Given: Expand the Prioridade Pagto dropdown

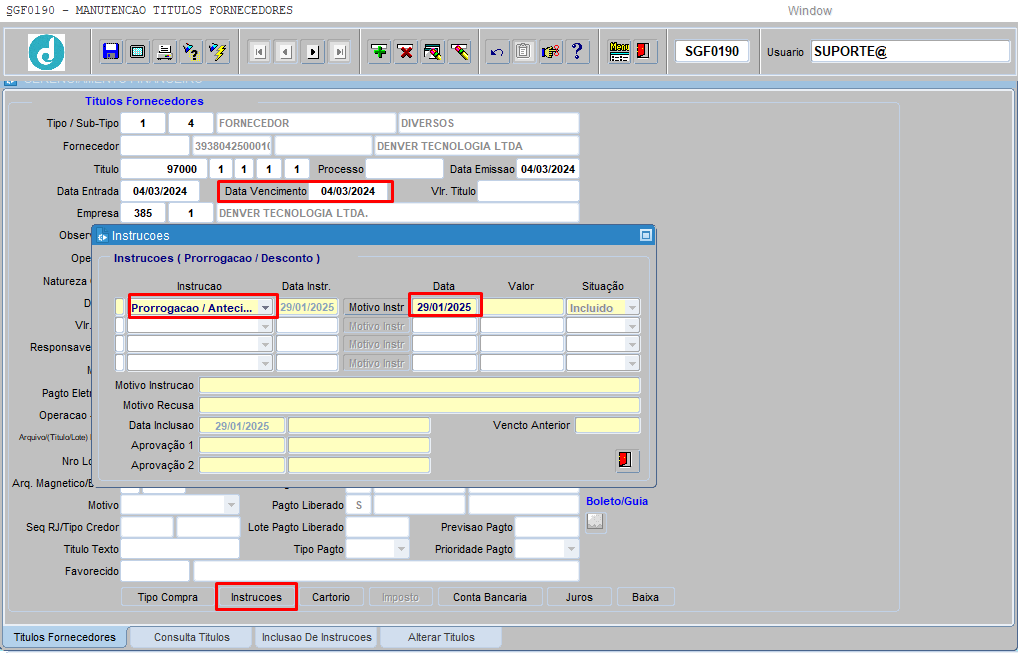Looking at the screenshot, I should (571, 549).
